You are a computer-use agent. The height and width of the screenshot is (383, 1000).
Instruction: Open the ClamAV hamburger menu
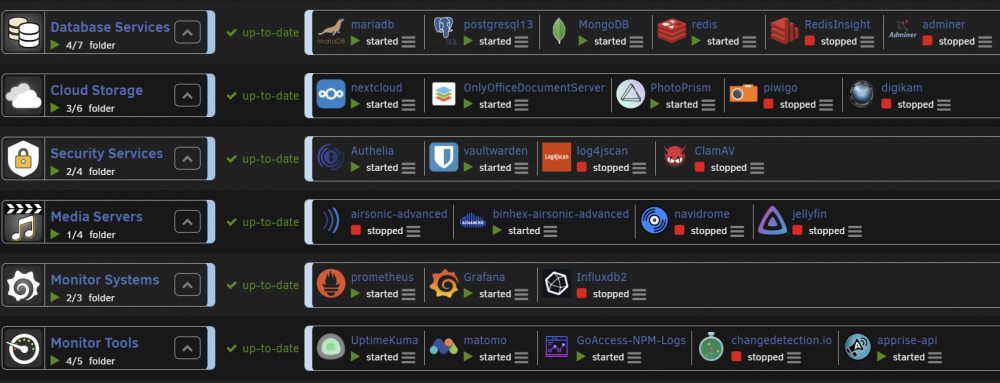click(757, 168)
